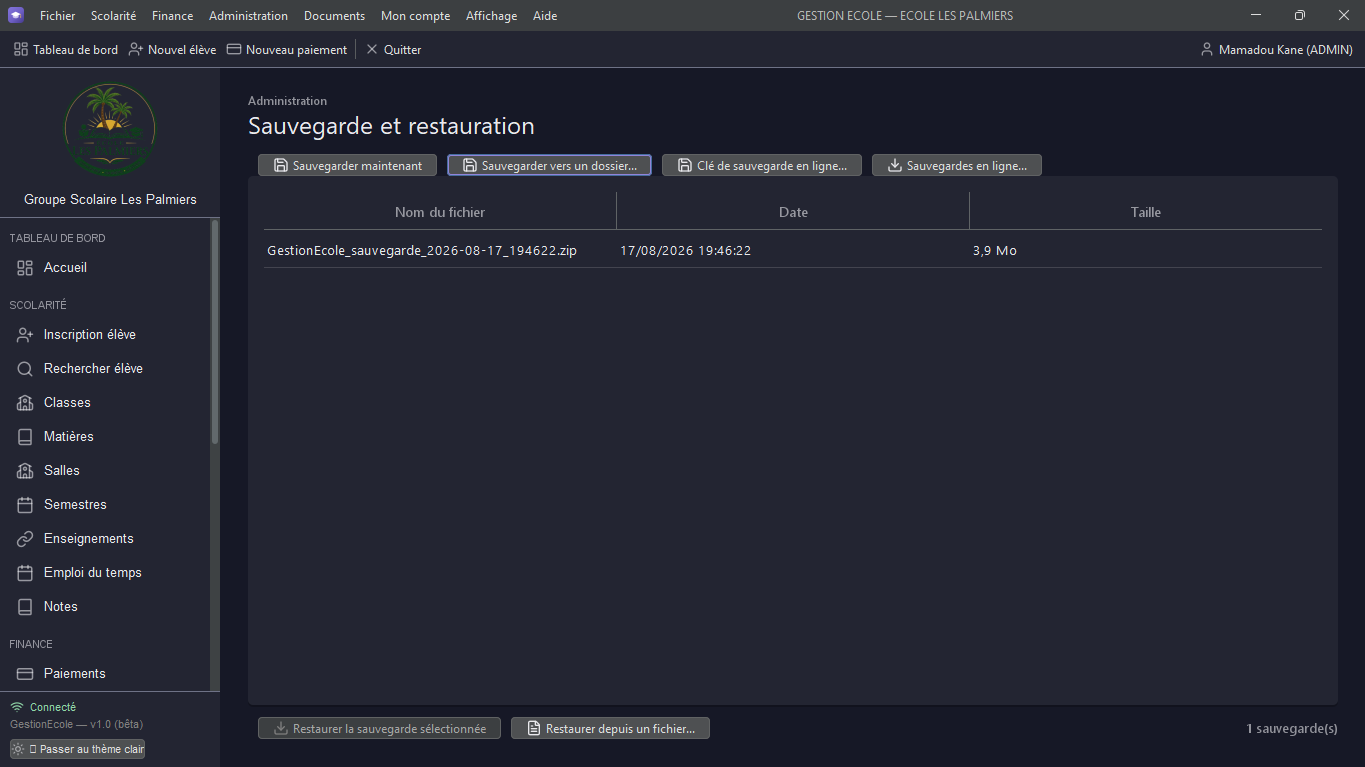Screen dimensions: 1365x767
Task: Click the Nom du fichier column header
Action: pos(440,212)
